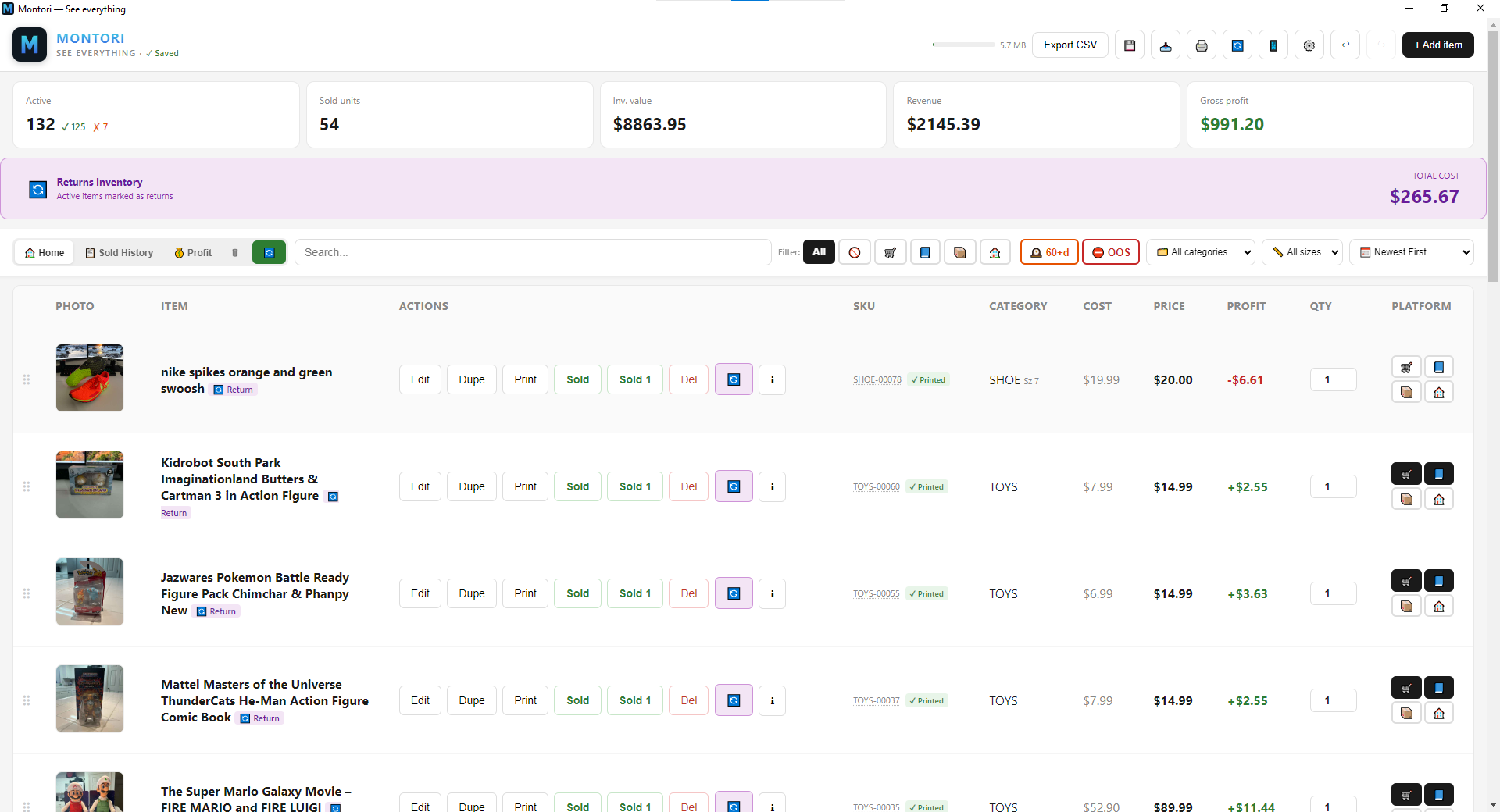
Task: Click Export CSV button
Action: click(1070, 45)
